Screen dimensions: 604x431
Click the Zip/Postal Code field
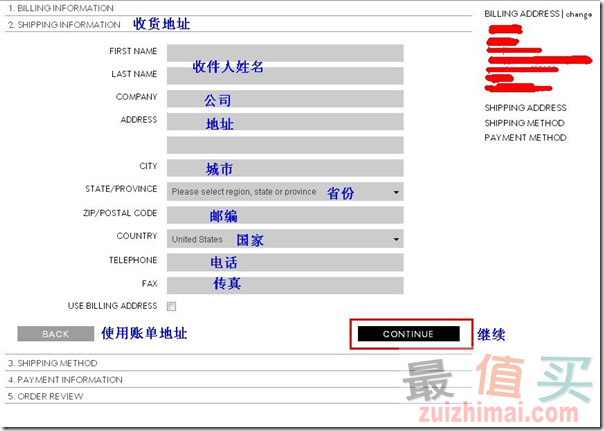point(285,215)
